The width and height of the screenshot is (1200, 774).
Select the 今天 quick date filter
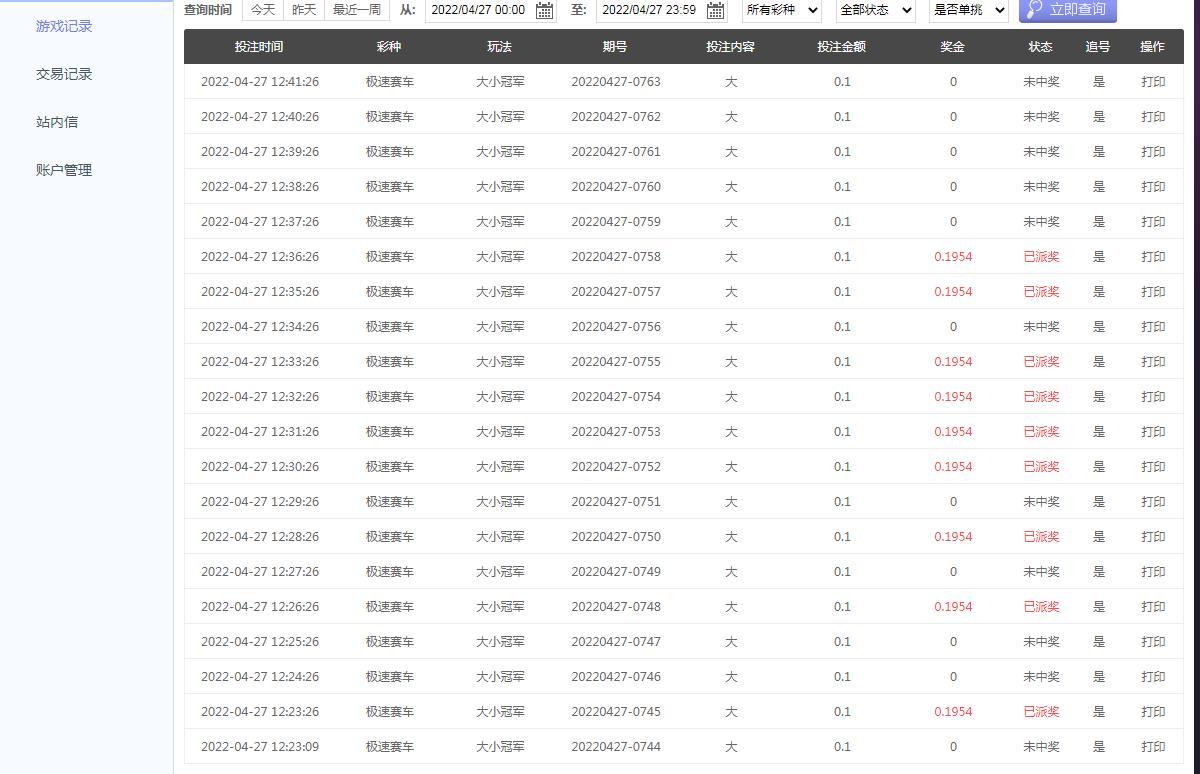[263, 10]
